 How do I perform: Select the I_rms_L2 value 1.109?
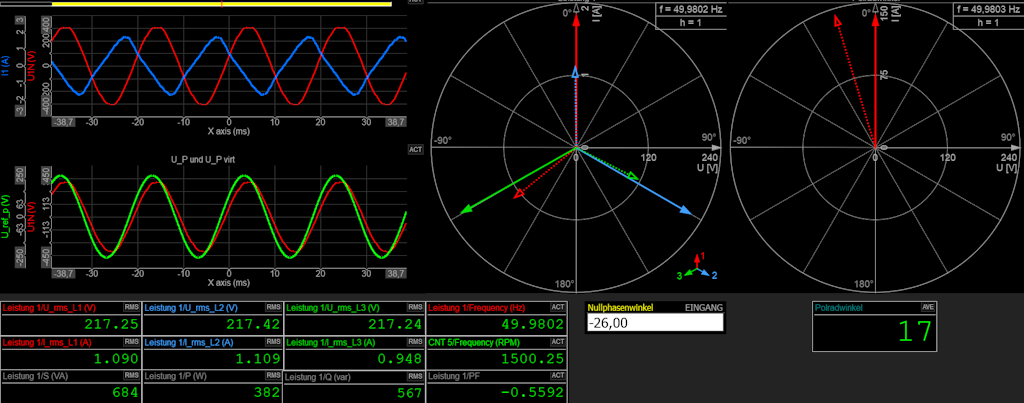point(258,359)
